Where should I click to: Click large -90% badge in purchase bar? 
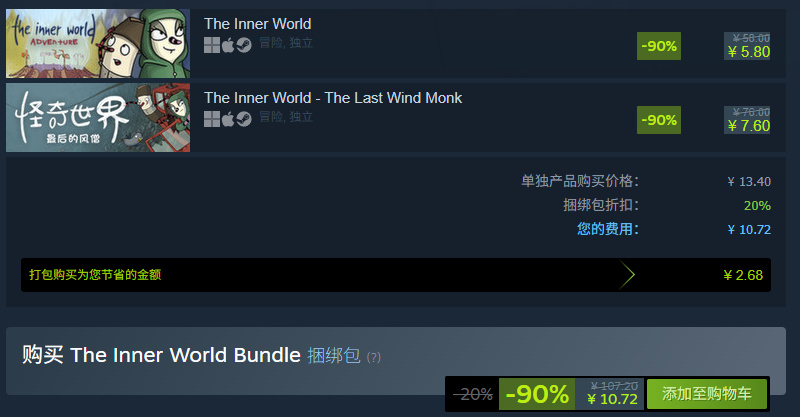click(537, 394)
